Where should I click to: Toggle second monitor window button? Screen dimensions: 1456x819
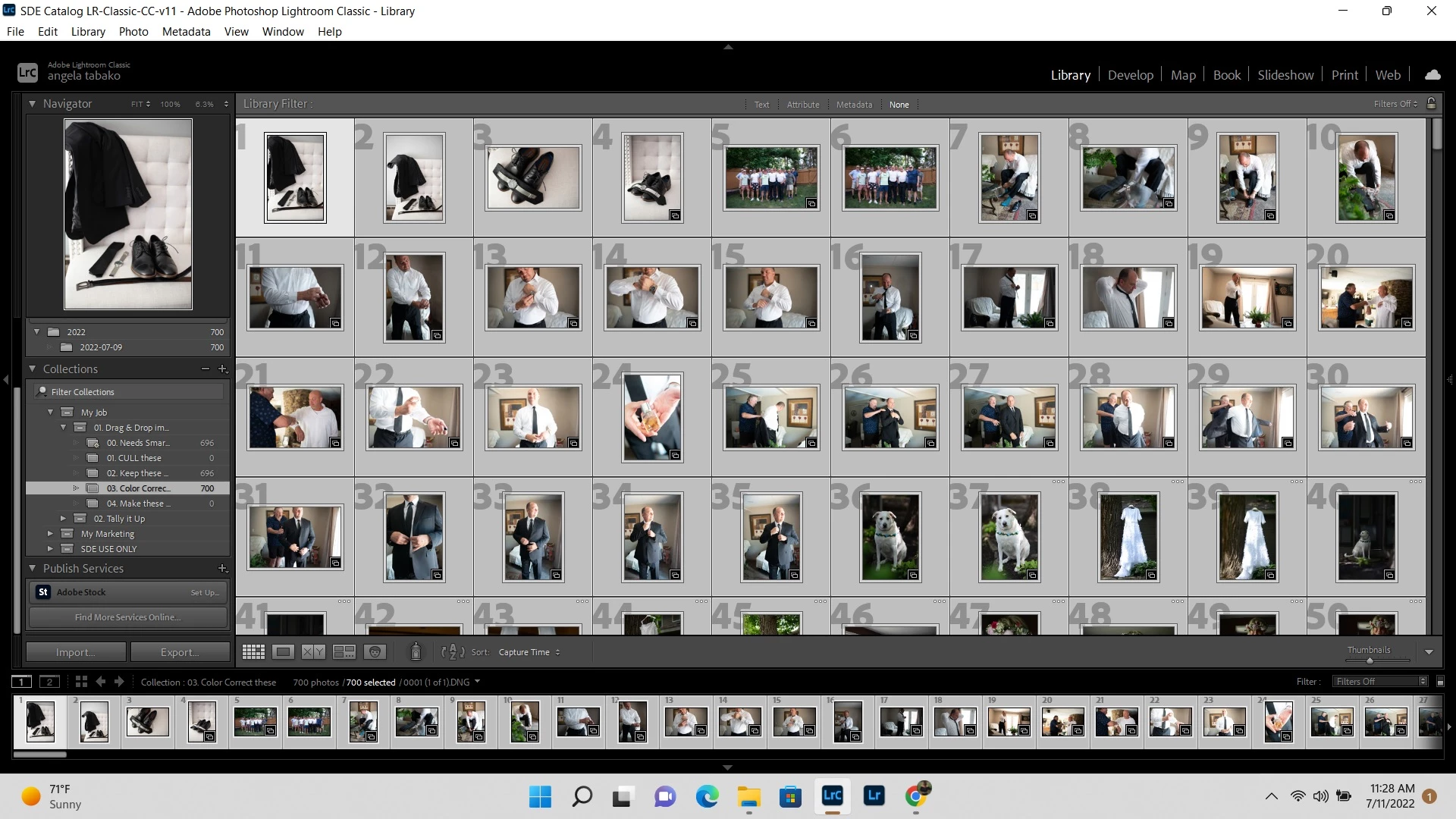(50, 682)
